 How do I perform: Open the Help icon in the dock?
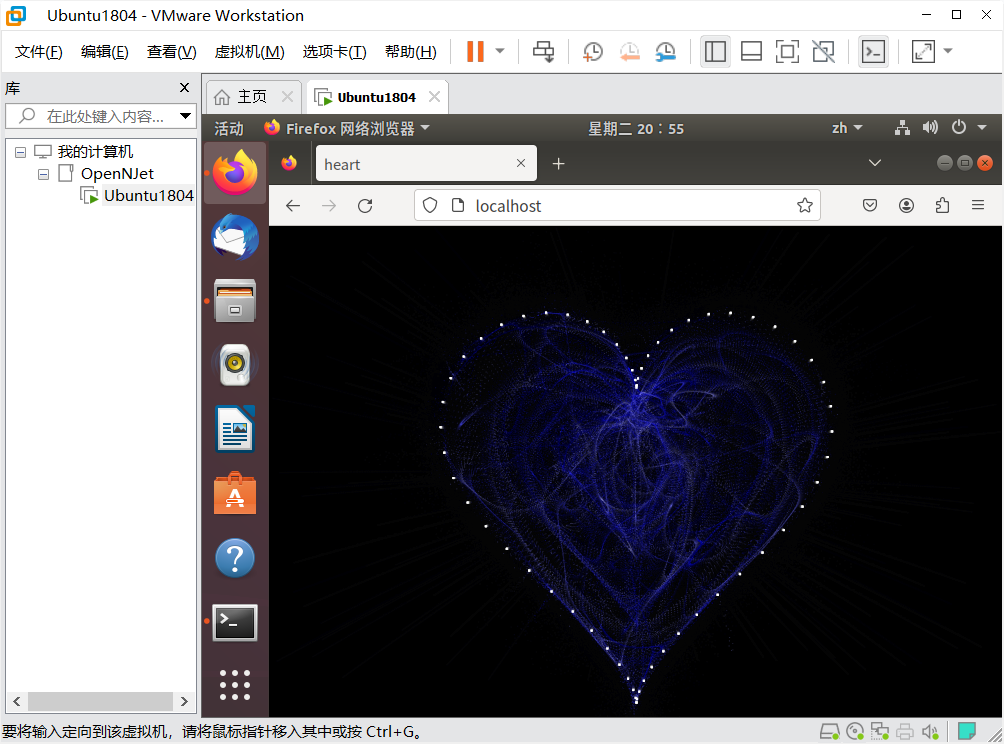point(235,558)
